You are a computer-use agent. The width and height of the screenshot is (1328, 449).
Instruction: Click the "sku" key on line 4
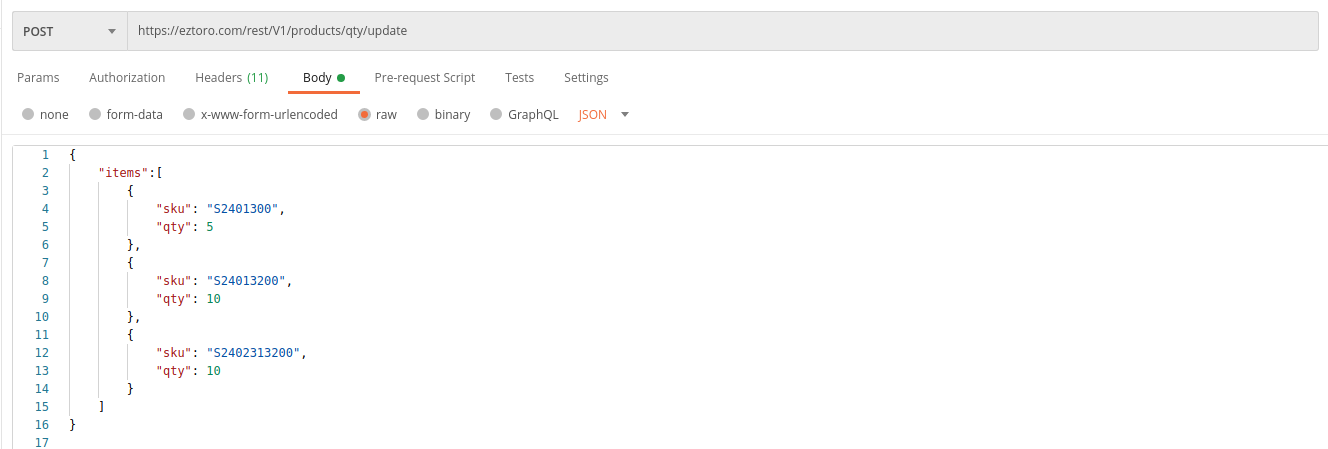tap(174, 209)
